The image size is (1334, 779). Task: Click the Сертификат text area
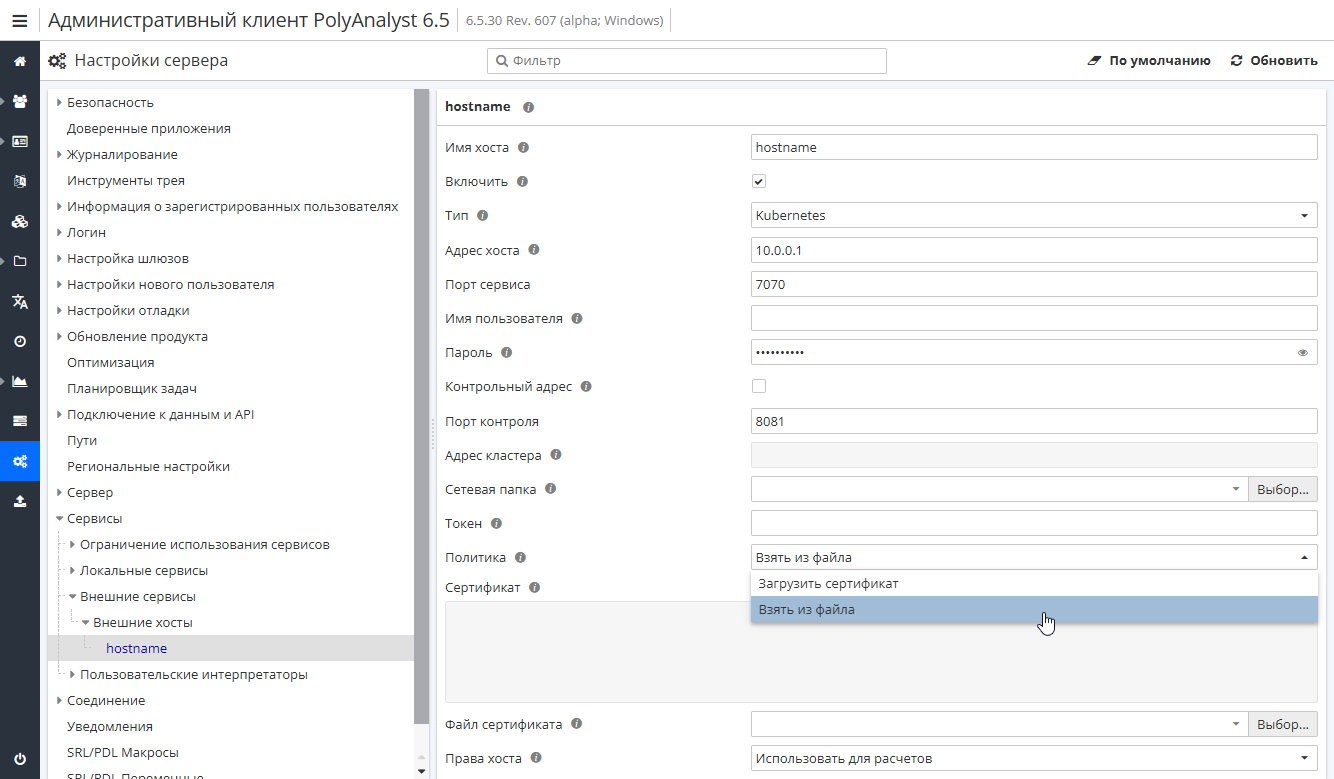881,652
